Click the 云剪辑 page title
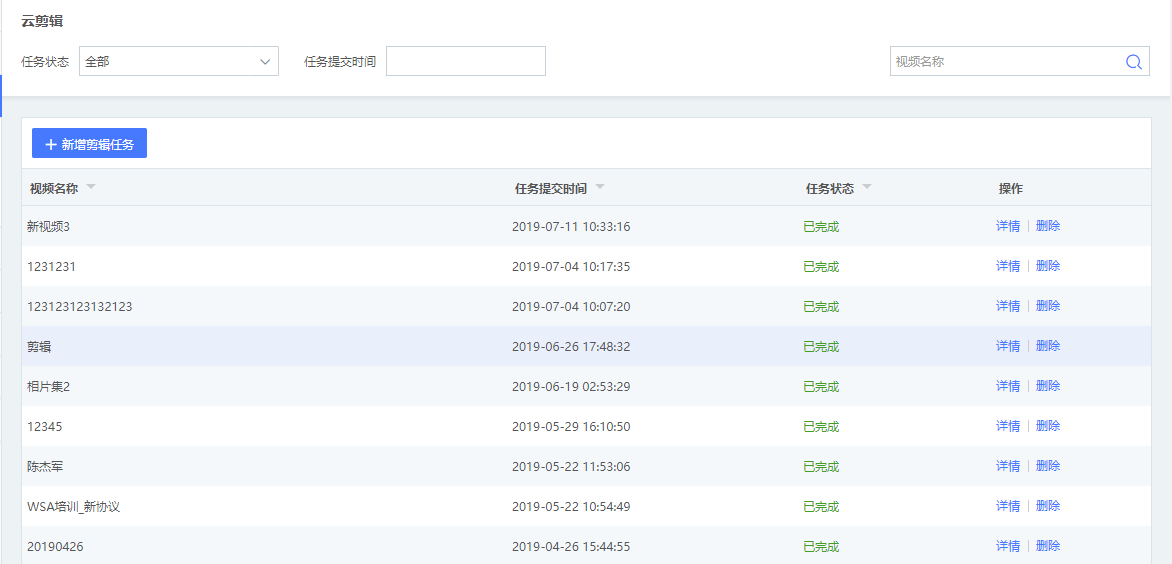This screenshot has width=1172, height=564. coord(42,22)
